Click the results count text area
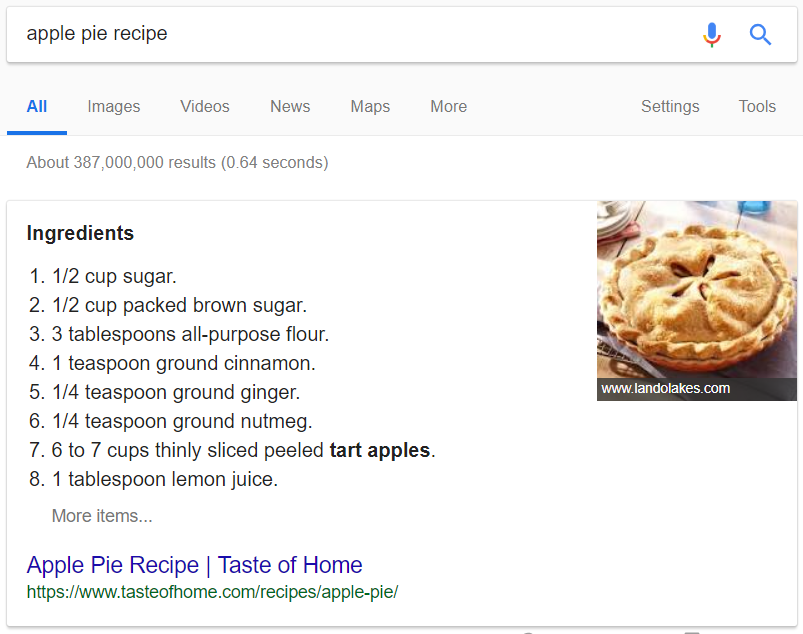This screenshot has height=634, width=803. click(176, 162)
